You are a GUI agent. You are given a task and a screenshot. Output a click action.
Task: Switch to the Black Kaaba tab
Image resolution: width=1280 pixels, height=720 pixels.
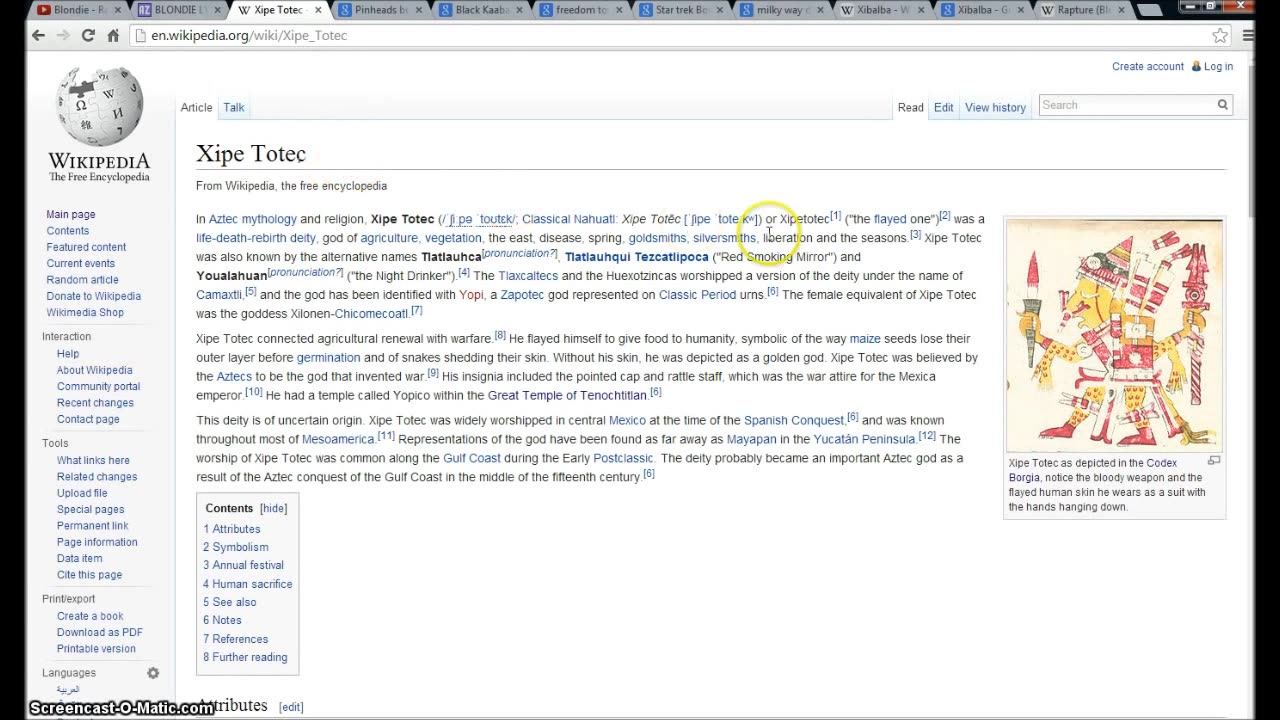pos(478,10)
